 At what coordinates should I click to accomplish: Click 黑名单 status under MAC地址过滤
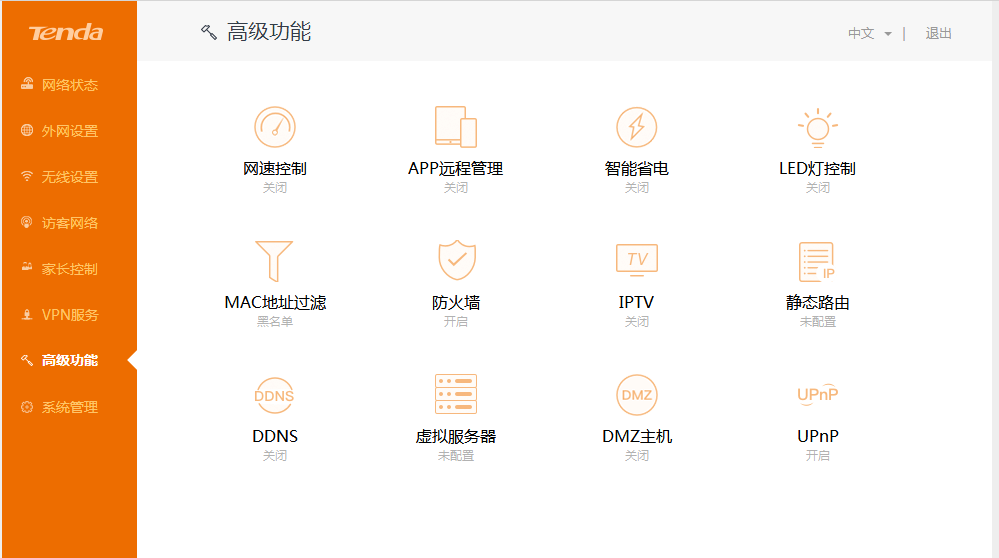pyautogui.click(x=275, y=322)
